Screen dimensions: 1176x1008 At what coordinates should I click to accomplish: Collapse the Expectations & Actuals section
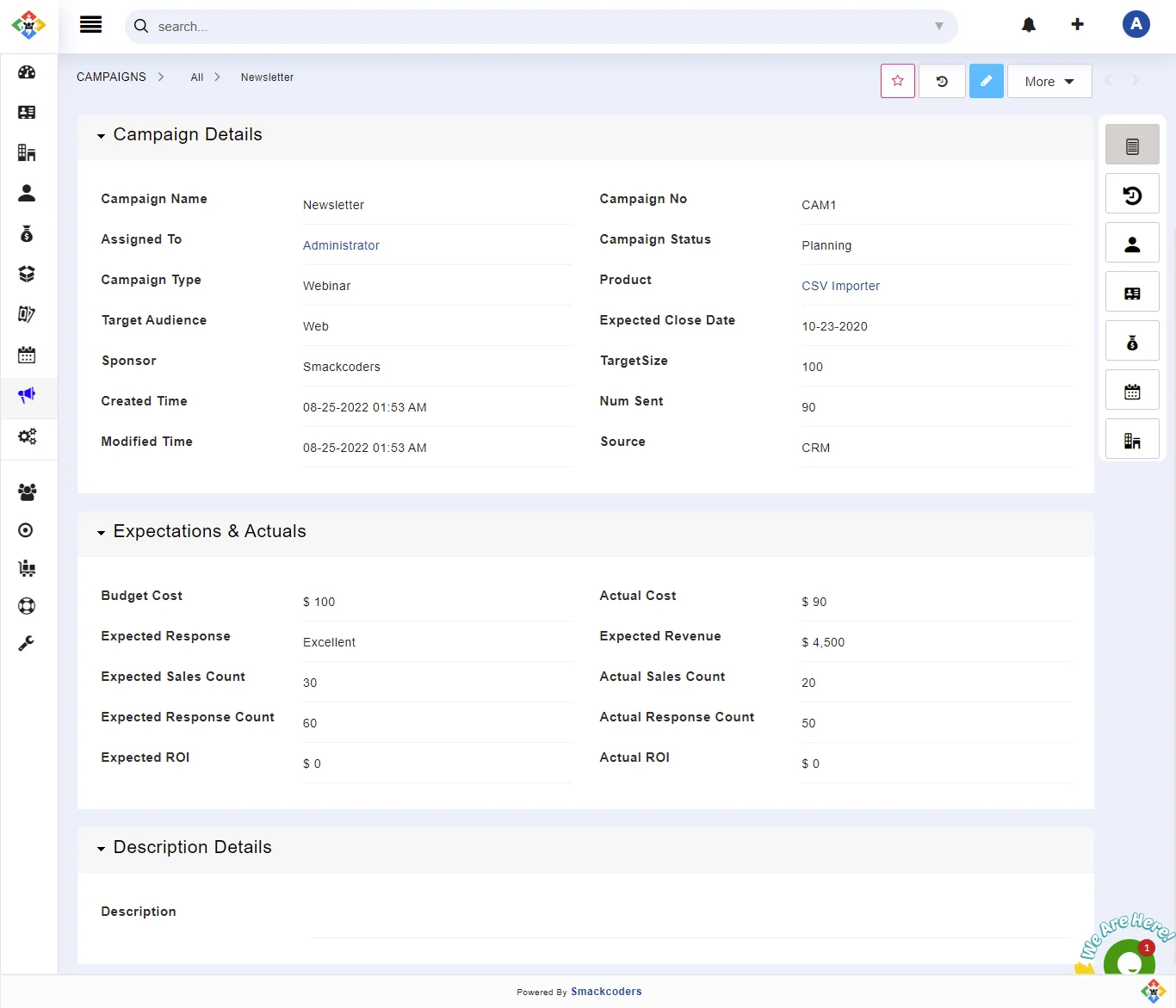[102, 533]
